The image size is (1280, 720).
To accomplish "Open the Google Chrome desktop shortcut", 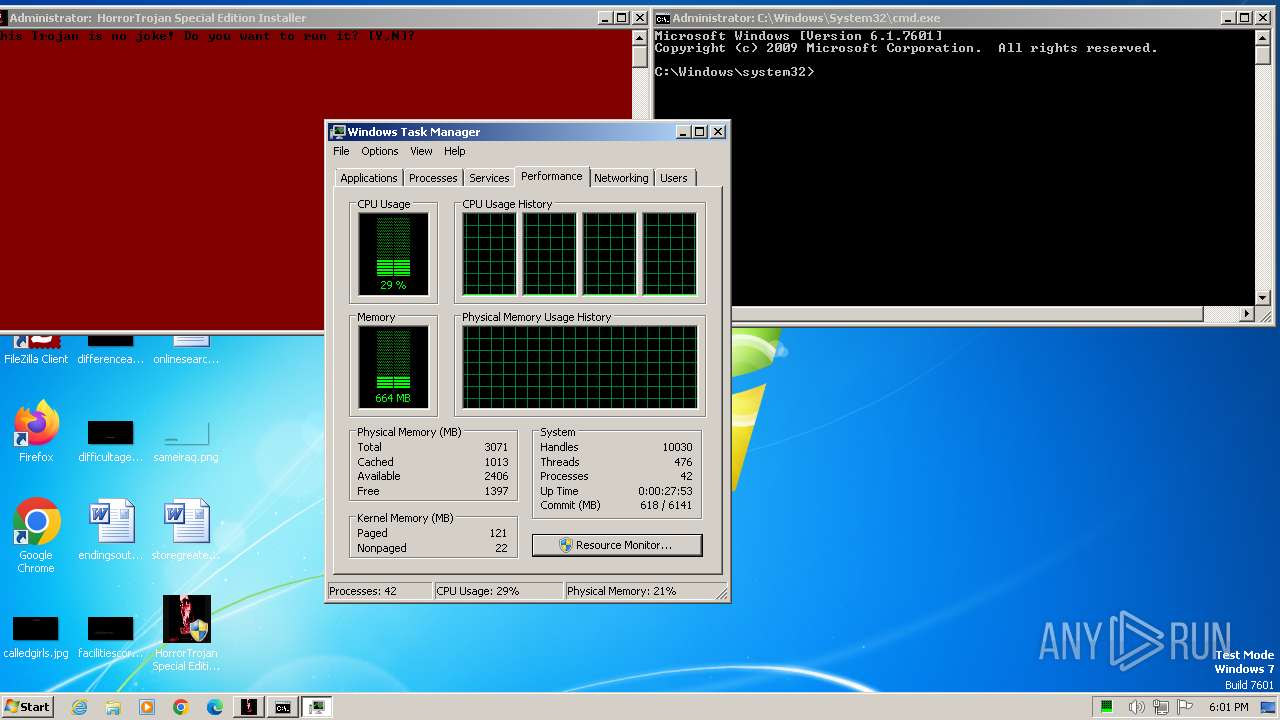I will tap(36, 536).
